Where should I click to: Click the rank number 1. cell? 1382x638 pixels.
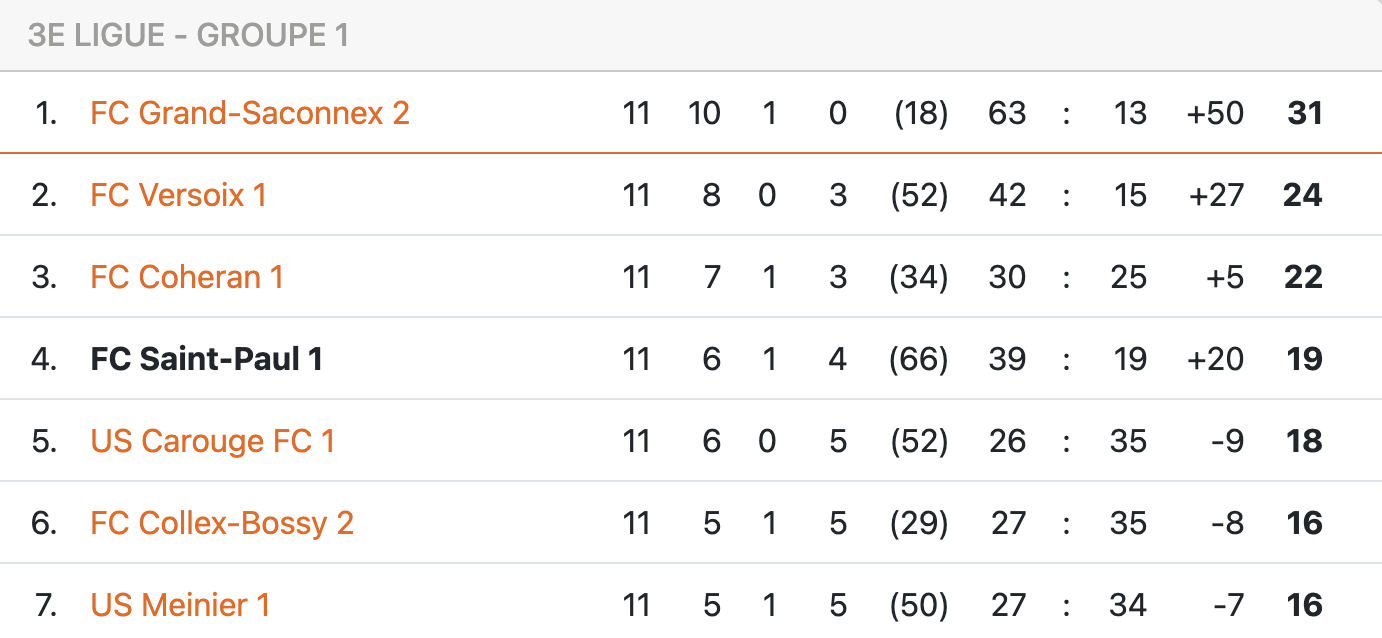(x=46, y=113)
